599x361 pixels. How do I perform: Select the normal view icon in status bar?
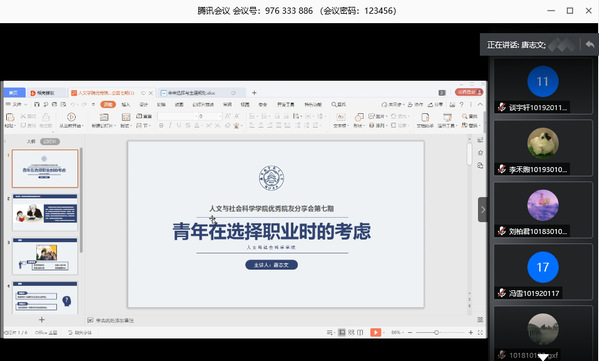point(342,332)
